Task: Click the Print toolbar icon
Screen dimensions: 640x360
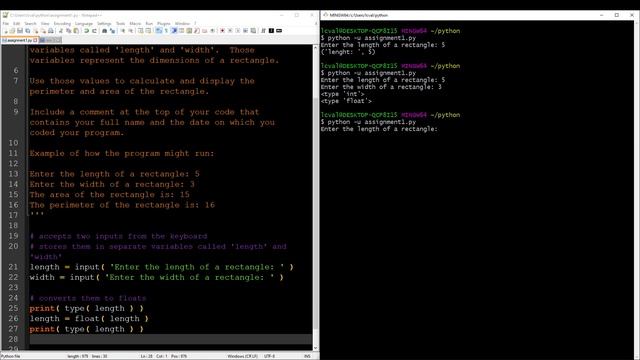Action: [x=51, y=31]
